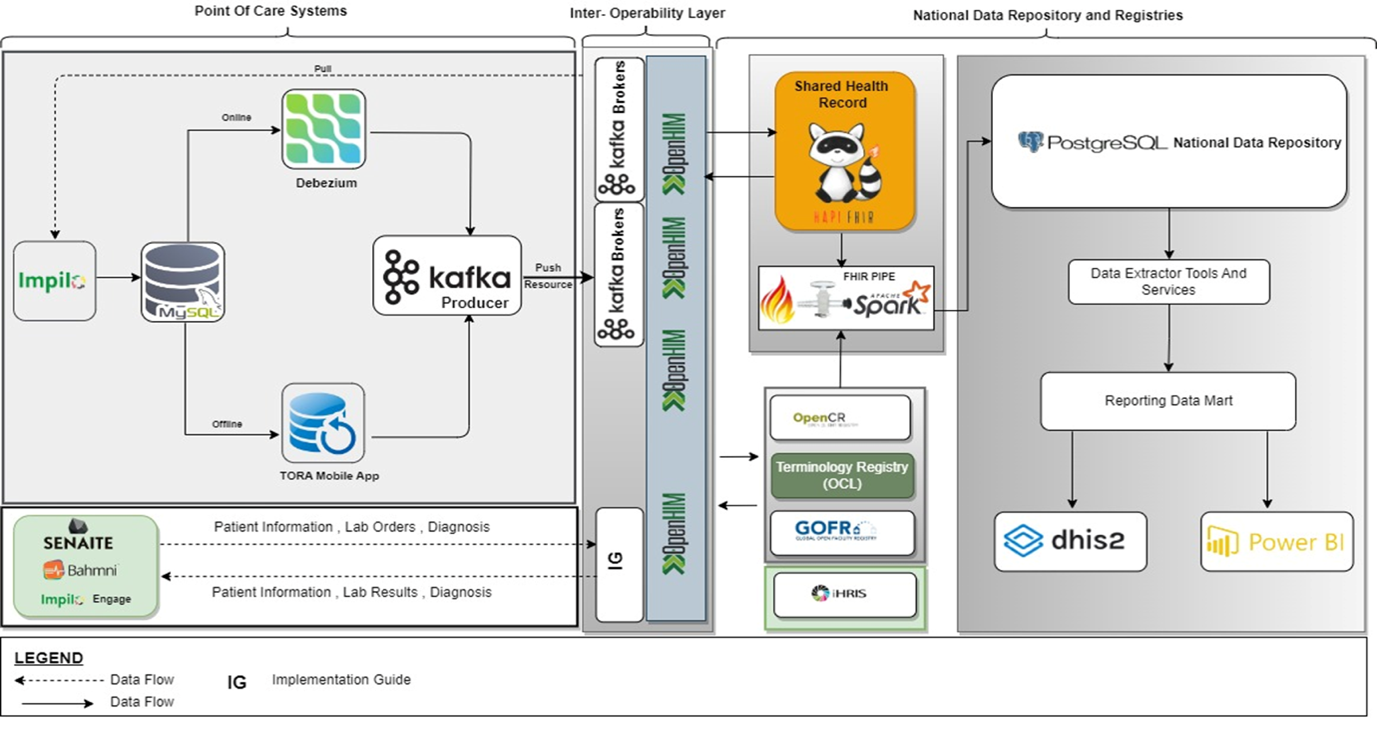
Task: Select 'Patient Information , Lab Orders , Diagnosis' text
Action: [352, 527]
